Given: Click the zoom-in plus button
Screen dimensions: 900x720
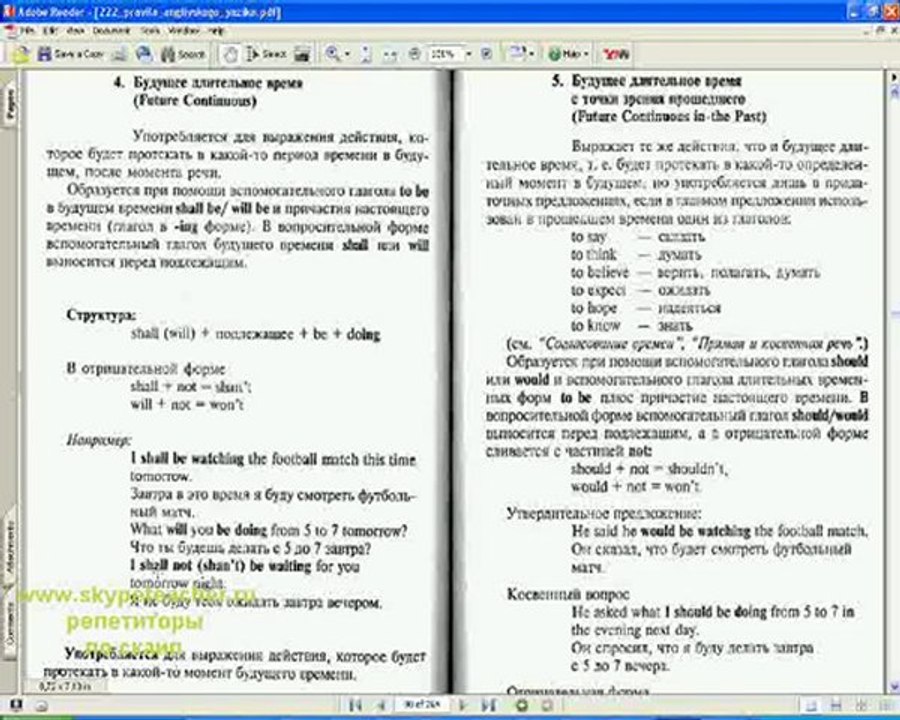Looking at the screenshot, I should [487, 54].
